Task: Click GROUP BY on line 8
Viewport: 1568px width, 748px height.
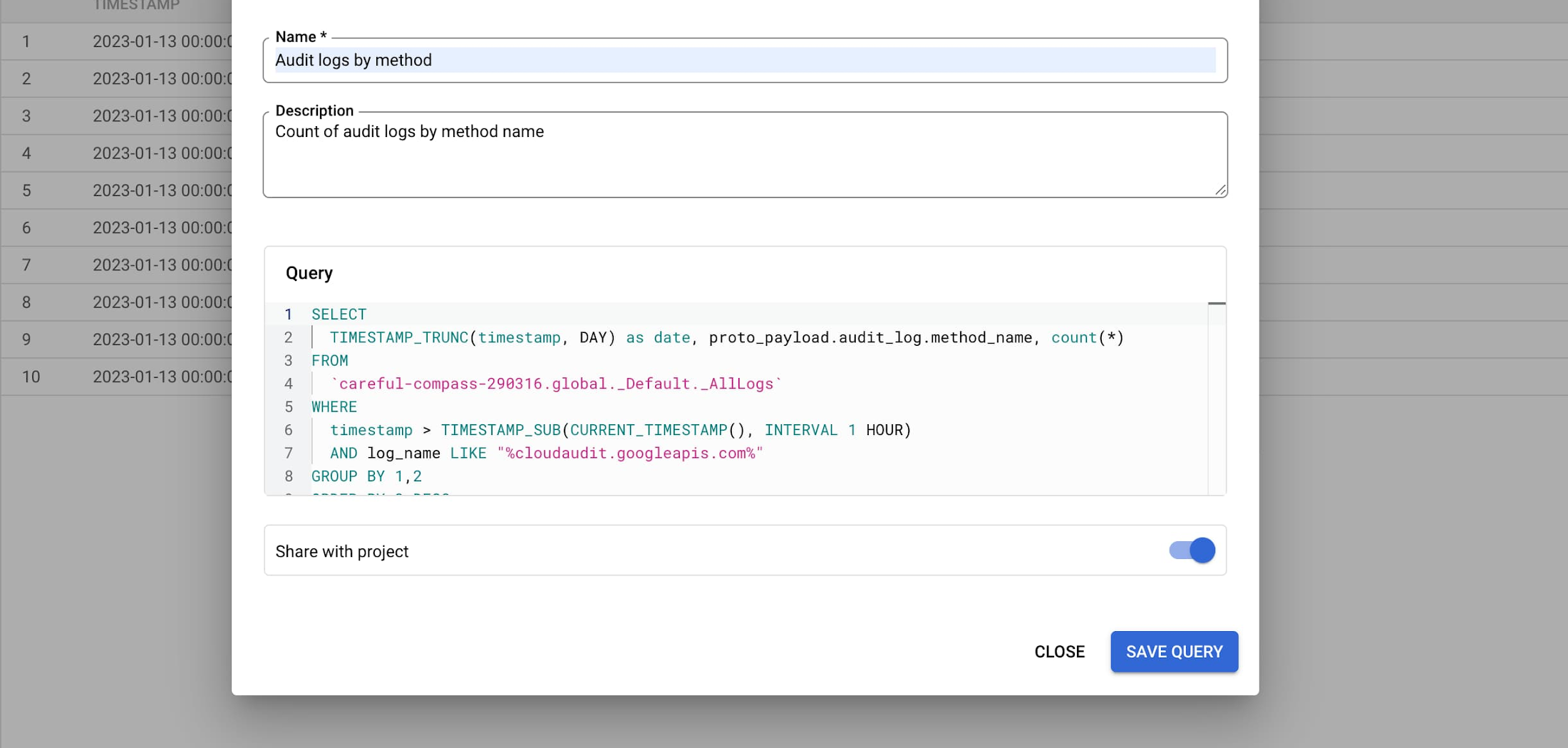Action: tap(348, 476)
